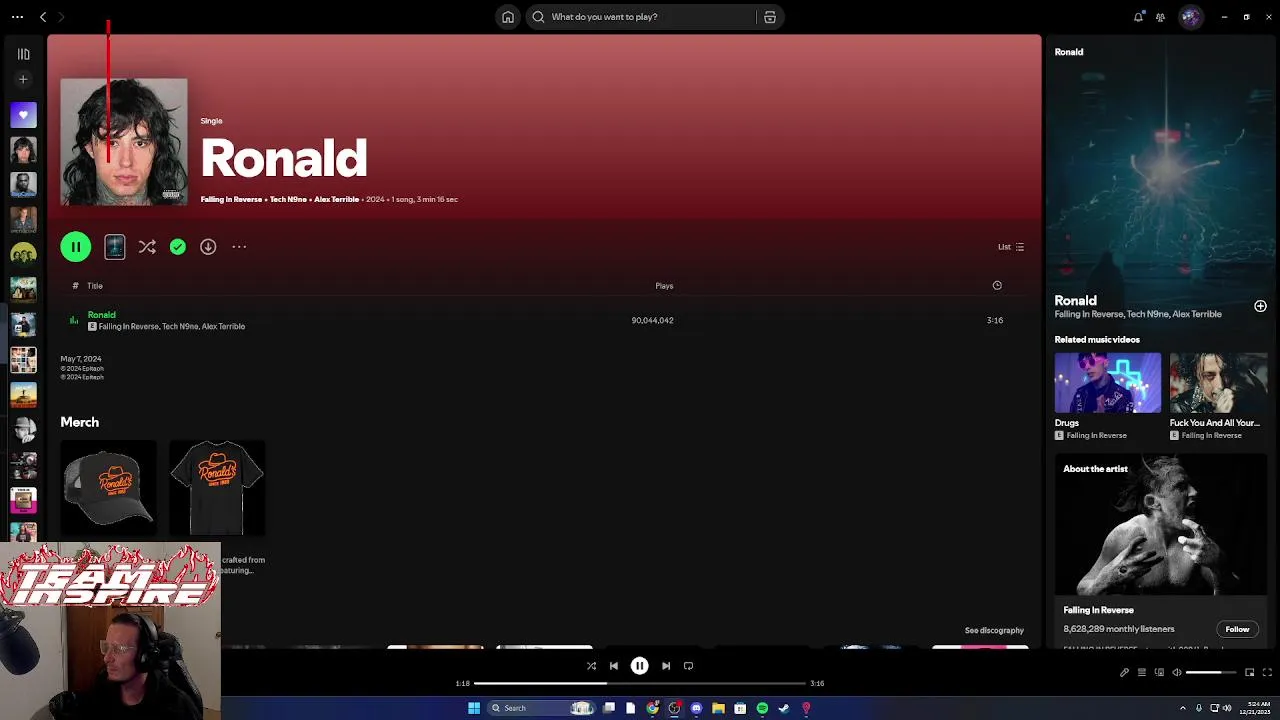Open the Spotify three-dot app menu
This screenshot has width=1280, height=720.
[17, 17]
